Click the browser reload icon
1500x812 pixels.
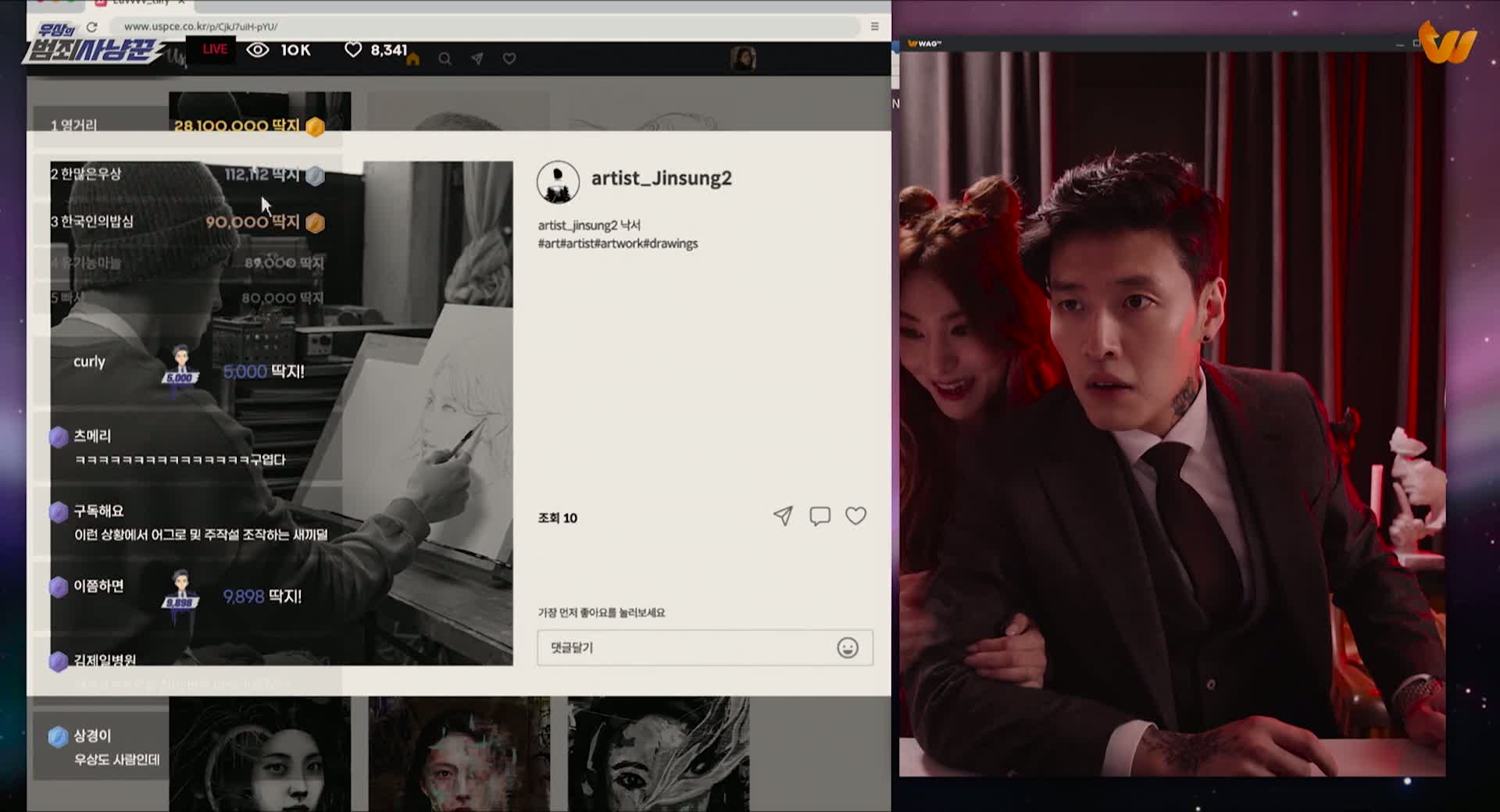point(92,27)
